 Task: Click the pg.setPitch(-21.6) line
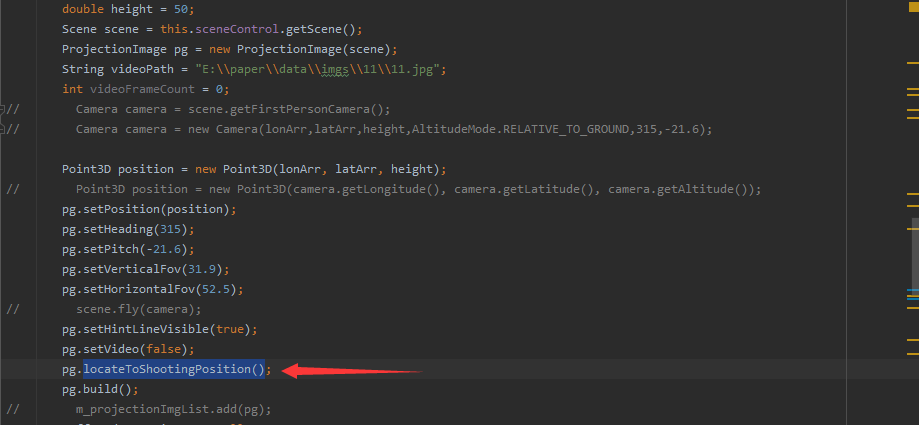click(128, 249)
